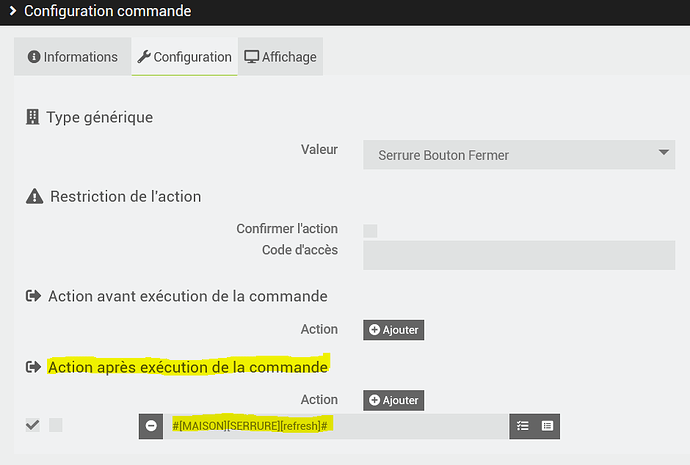This screenshot has height=465, width=690.
Task: Click the Configuration commande title text
Action: 108,11
